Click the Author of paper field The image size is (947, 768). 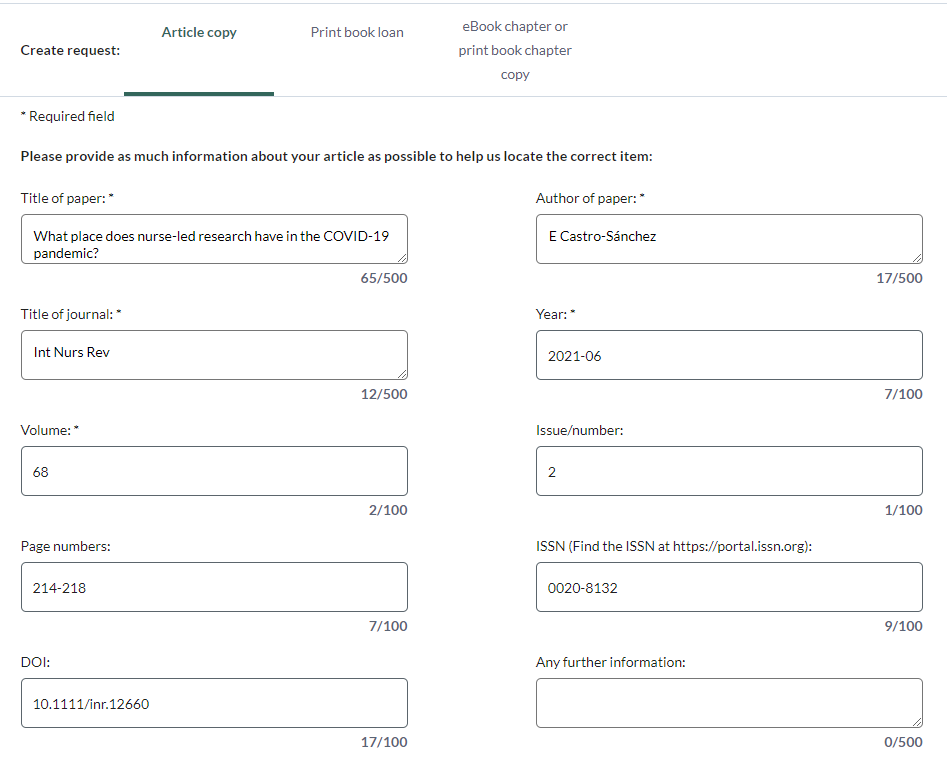click(x=729, y=239)
